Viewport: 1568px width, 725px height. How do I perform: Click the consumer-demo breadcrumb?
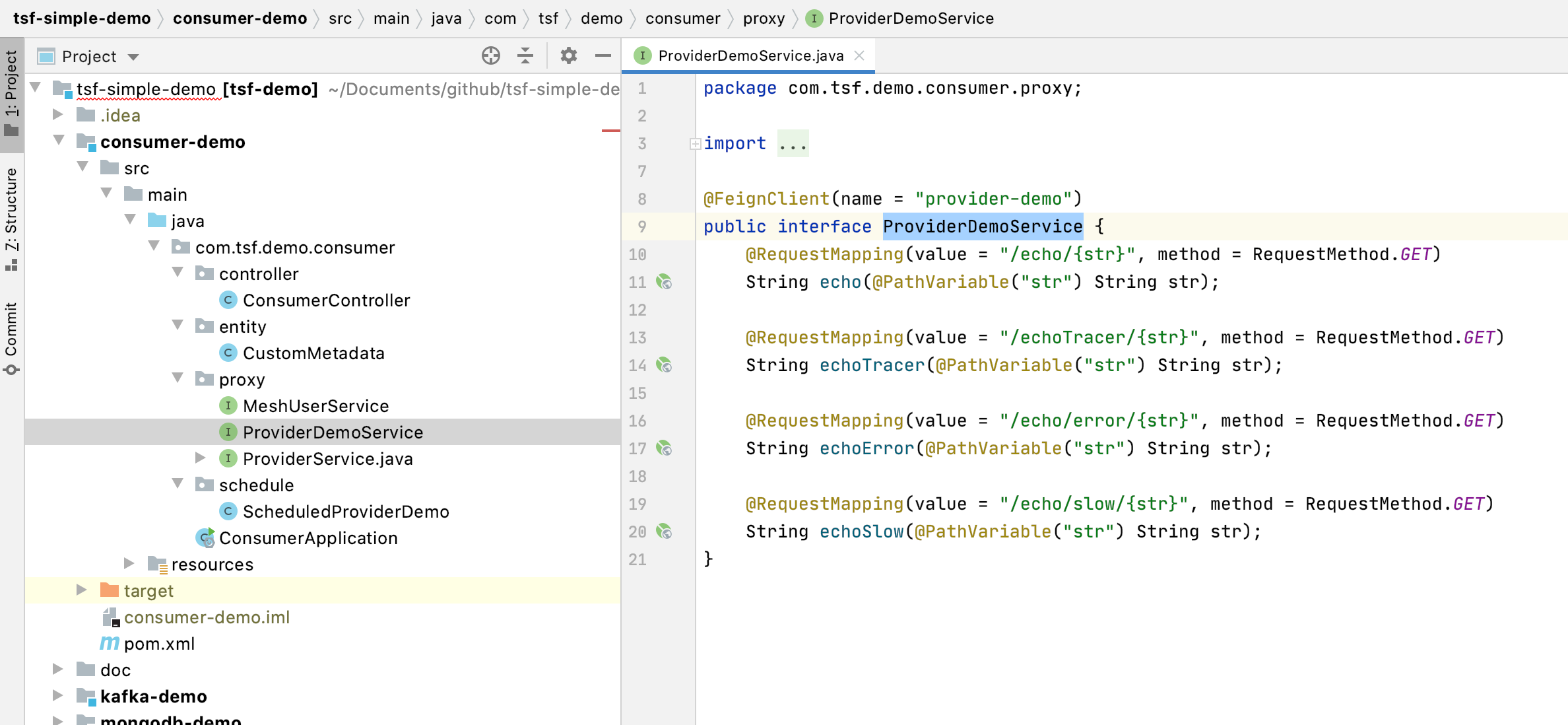tap(240, 18)
